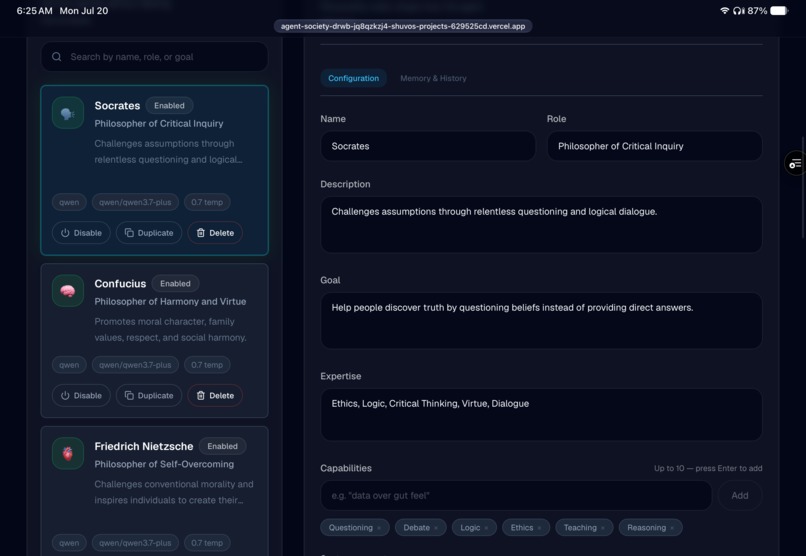Viewport: 806px width, 556px height.
Task: Click the search magnifier icon
Action: [57, 57]
